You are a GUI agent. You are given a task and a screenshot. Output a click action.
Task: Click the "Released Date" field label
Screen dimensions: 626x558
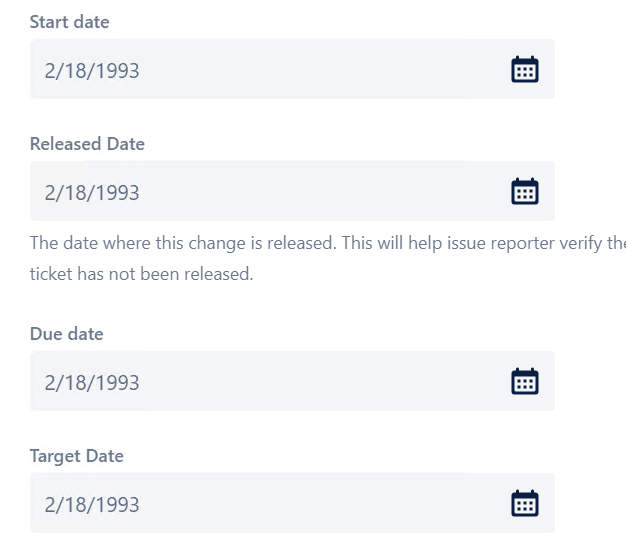[x=87, y=144]
